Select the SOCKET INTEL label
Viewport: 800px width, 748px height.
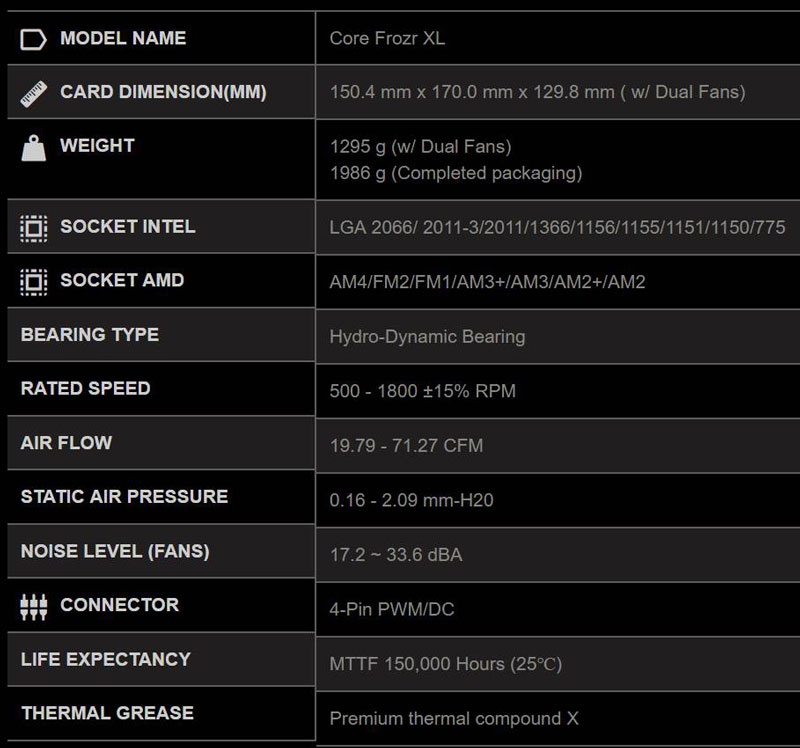click(128, 226)
